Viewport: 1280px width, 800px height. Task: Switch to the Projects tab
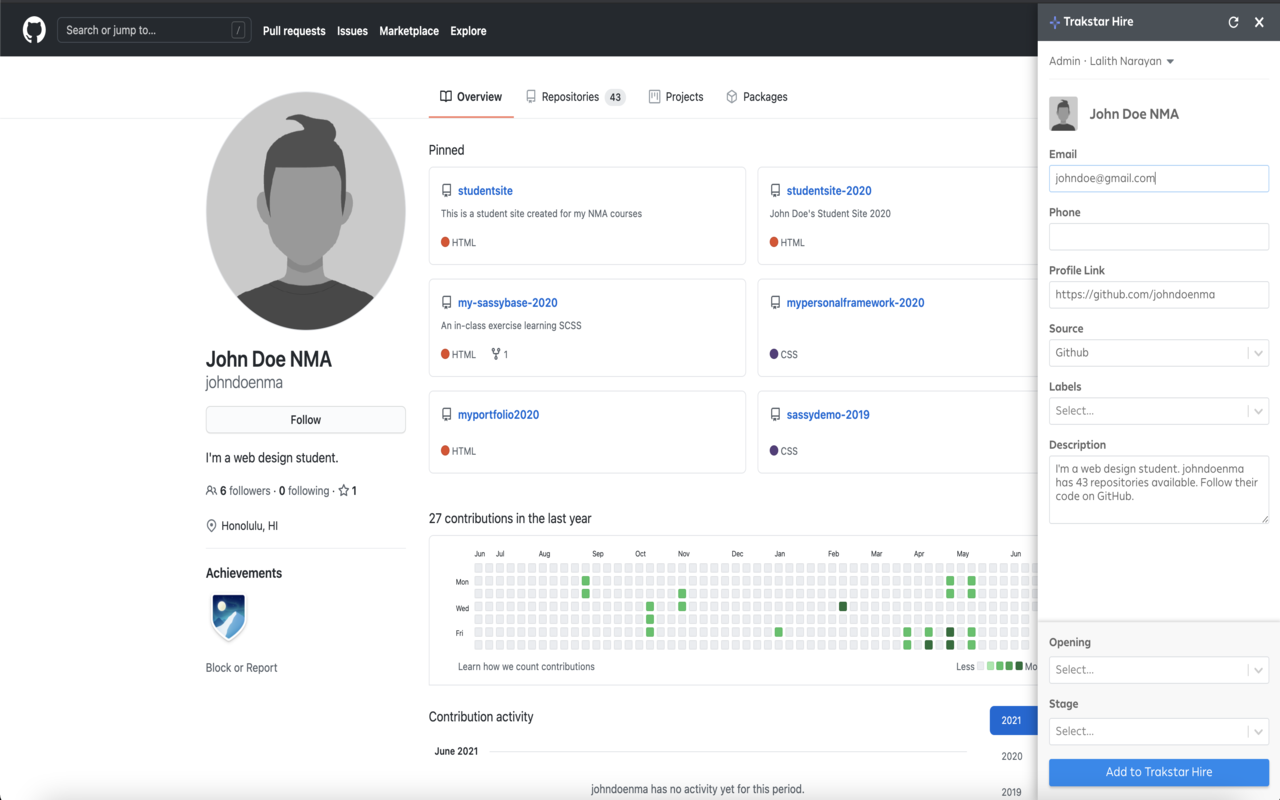(676, 97)
